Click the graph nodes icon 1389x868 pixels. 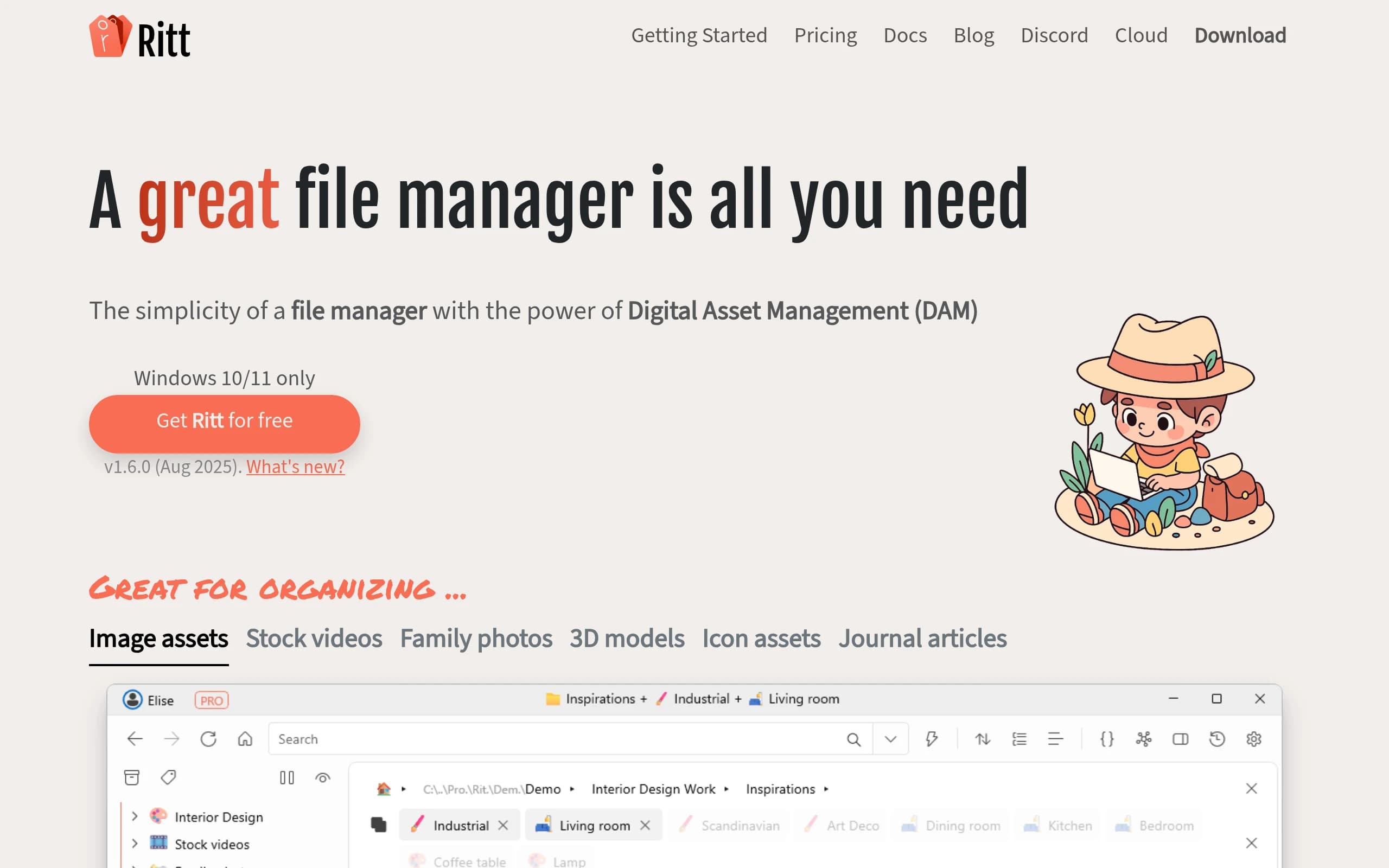click(1143, 739)
